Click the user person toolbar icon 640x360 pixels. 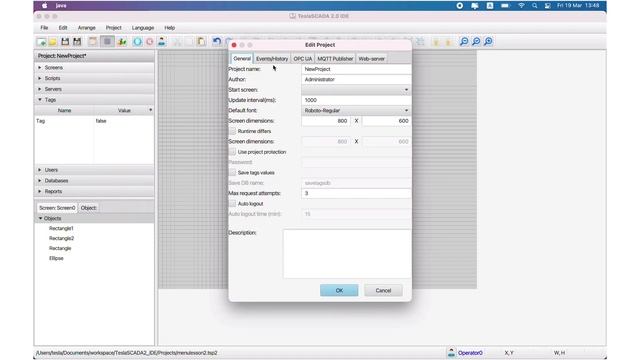[162, 42]
